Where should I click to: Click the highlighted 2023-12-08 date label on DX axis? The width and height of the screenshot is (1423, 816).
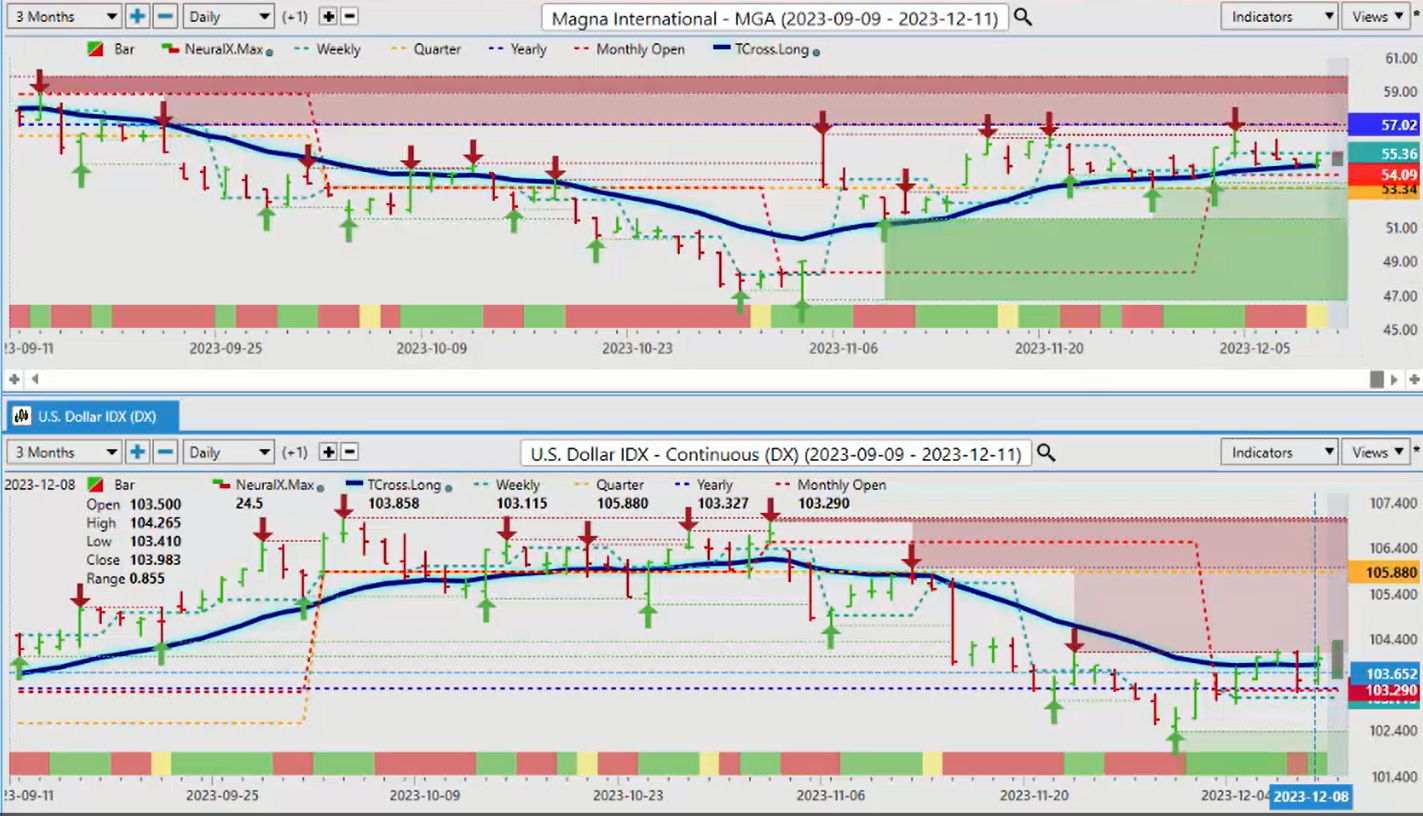point(1310,797)
